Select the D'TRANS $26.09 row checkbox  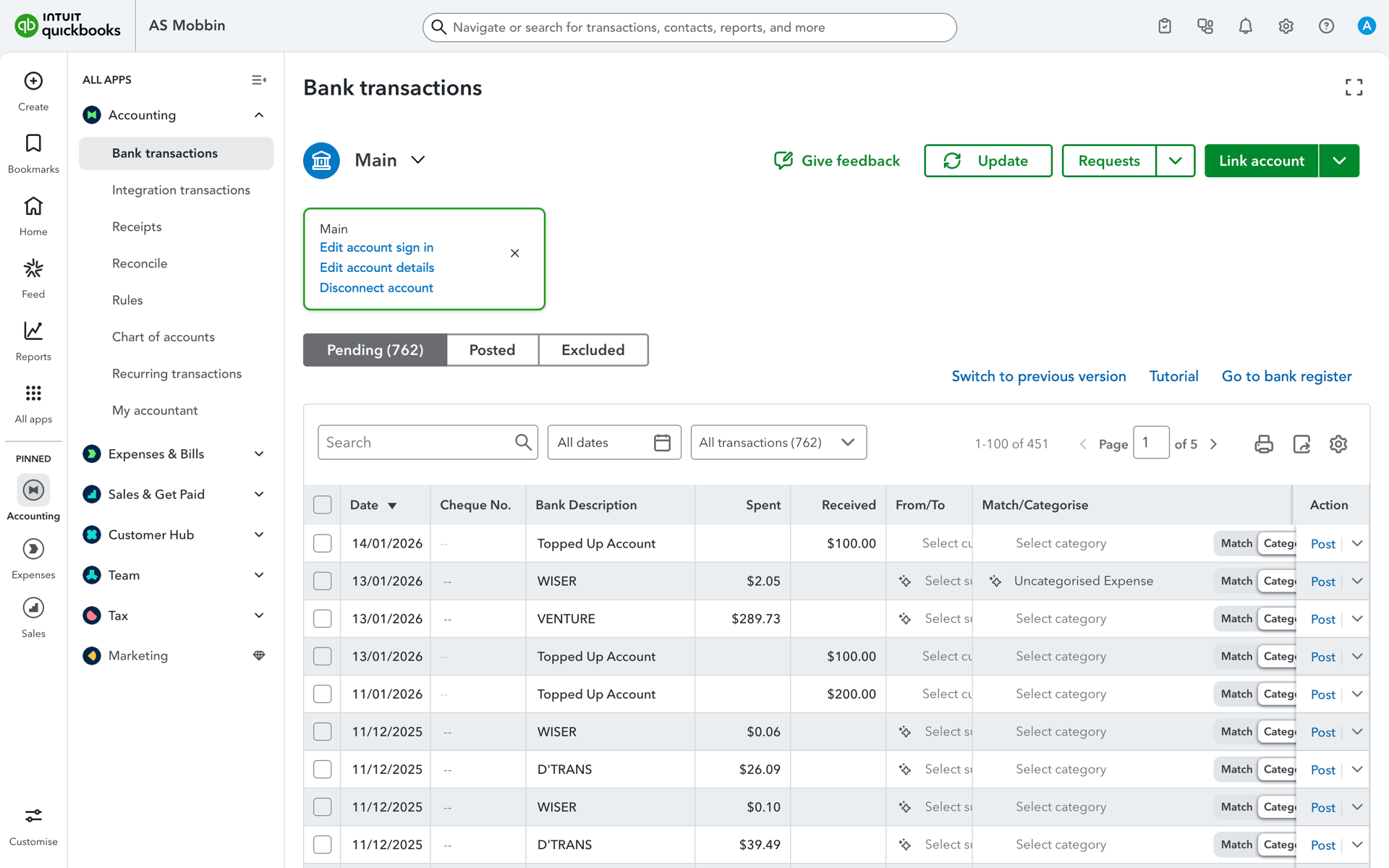[323, 769]
